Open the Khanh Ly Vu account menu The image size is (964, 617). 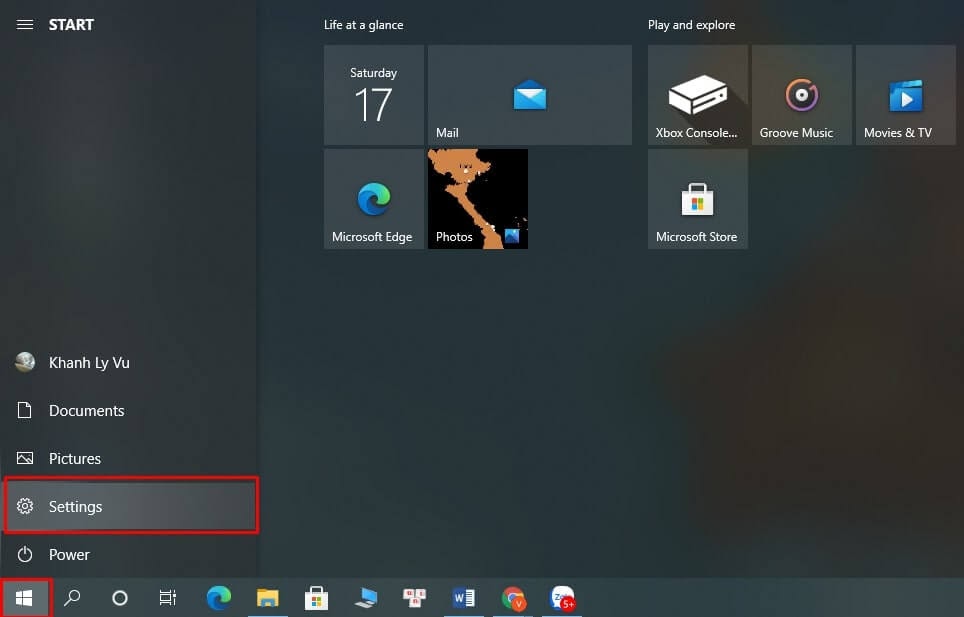pos(129,363)
